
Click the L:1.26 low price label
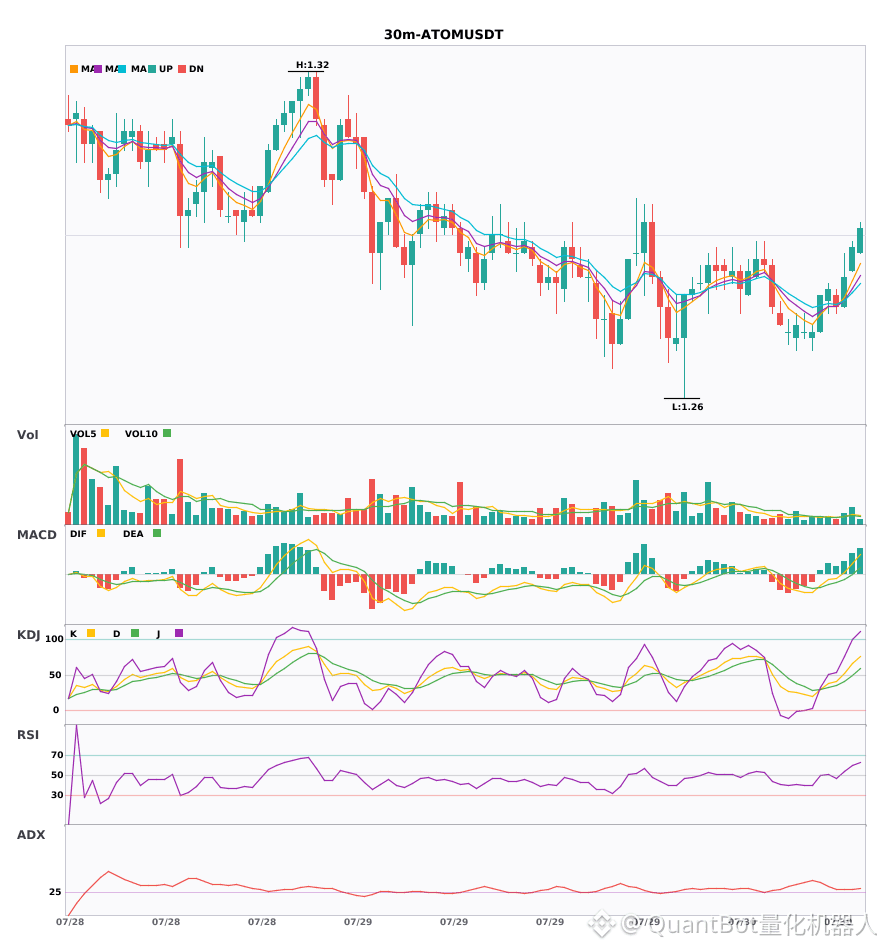click(x=688, y=407)
